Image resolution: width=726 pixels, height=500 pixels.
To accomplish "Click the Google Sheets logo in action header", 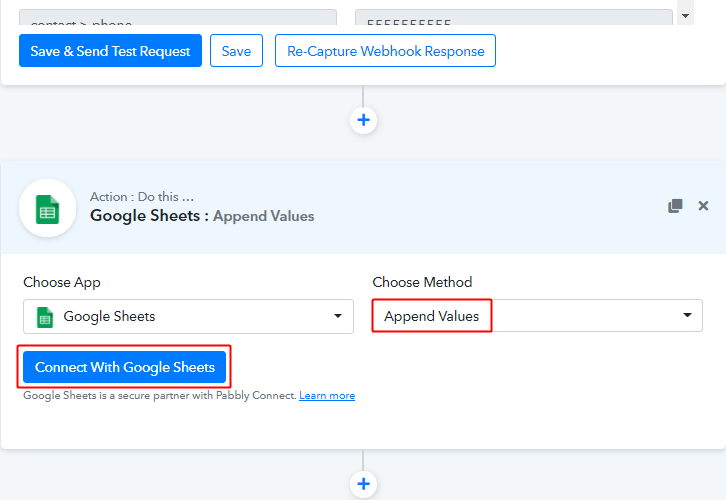I will (x=48, y=209).
